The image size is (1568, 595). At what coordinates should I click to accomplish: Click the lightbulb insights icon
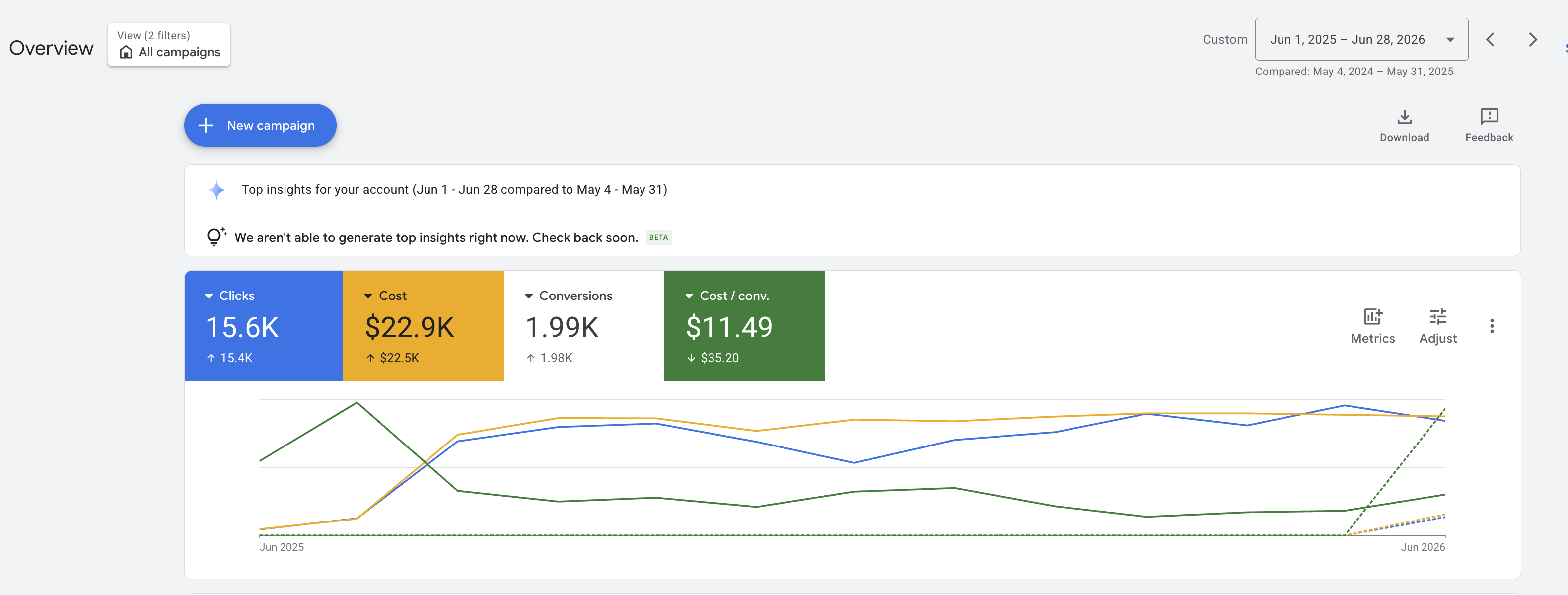tap(215, 237)
